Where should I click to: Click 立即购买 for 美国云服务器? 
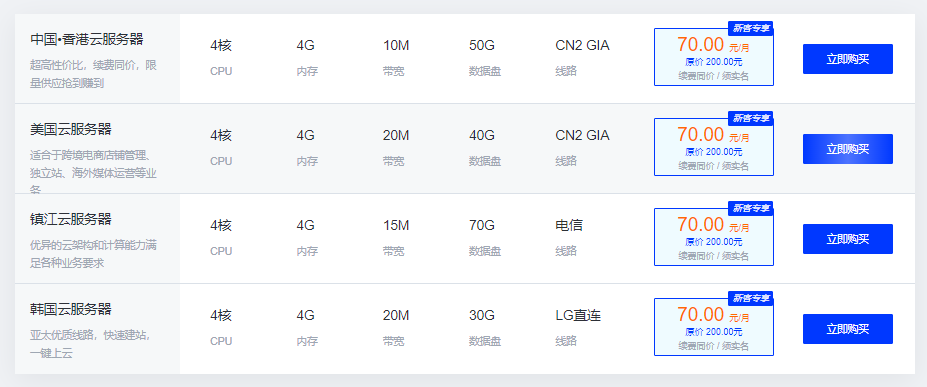point(847,149)
